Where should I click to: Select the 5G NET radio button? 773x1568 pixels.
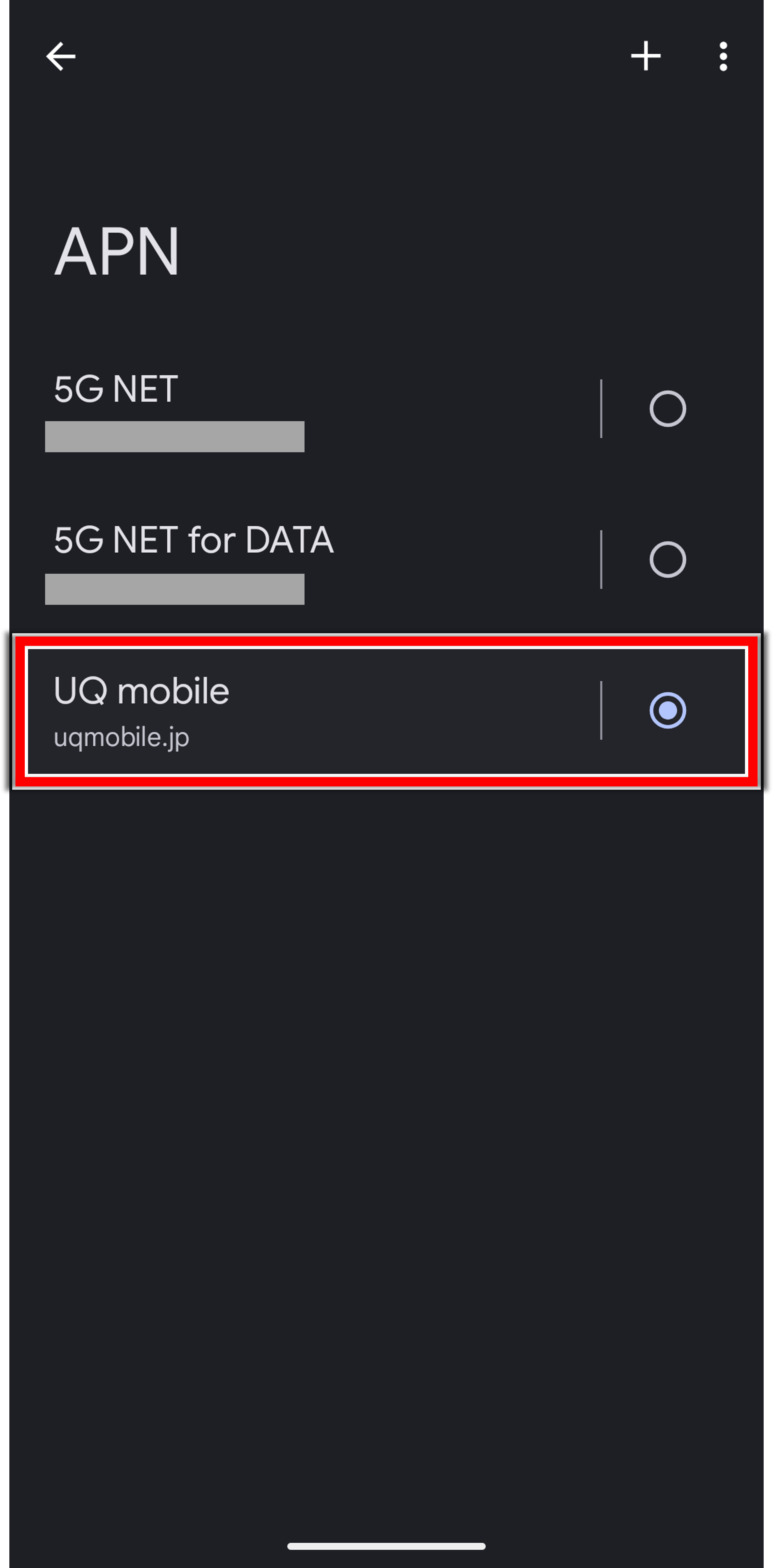668,408
